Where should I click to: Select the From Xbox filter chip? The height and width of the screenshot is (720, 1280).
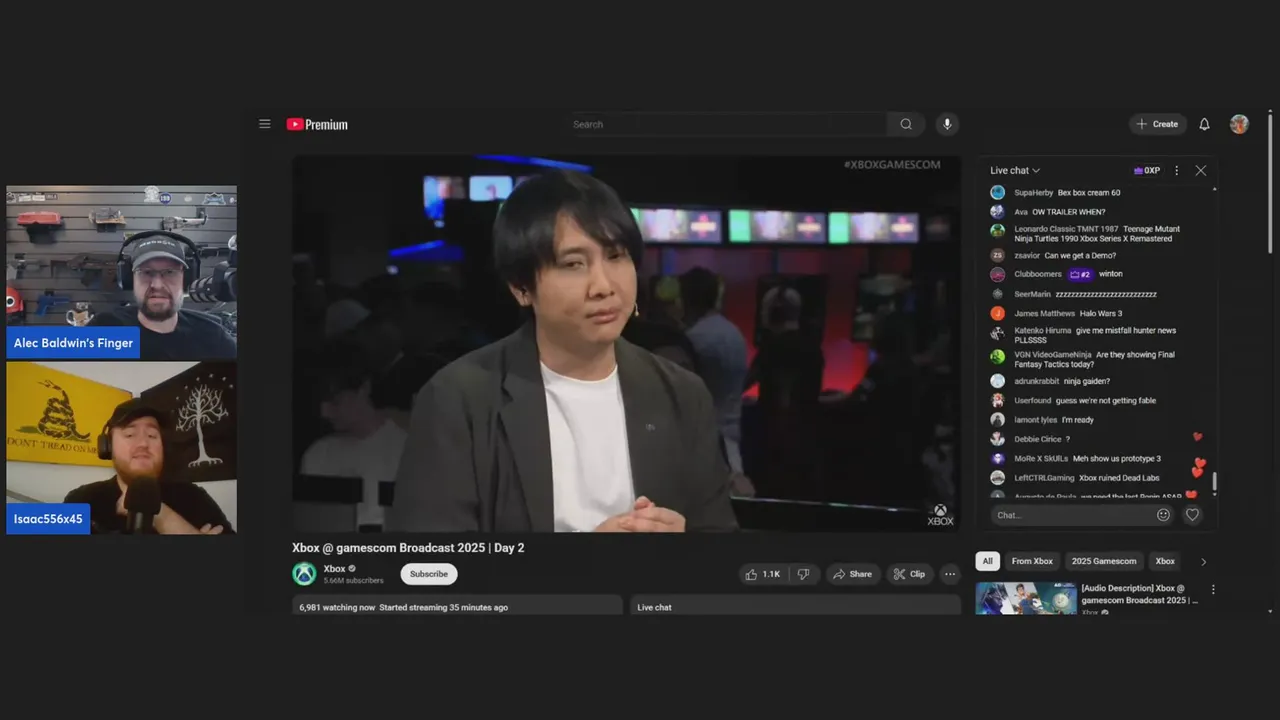tap(1032, 561)
